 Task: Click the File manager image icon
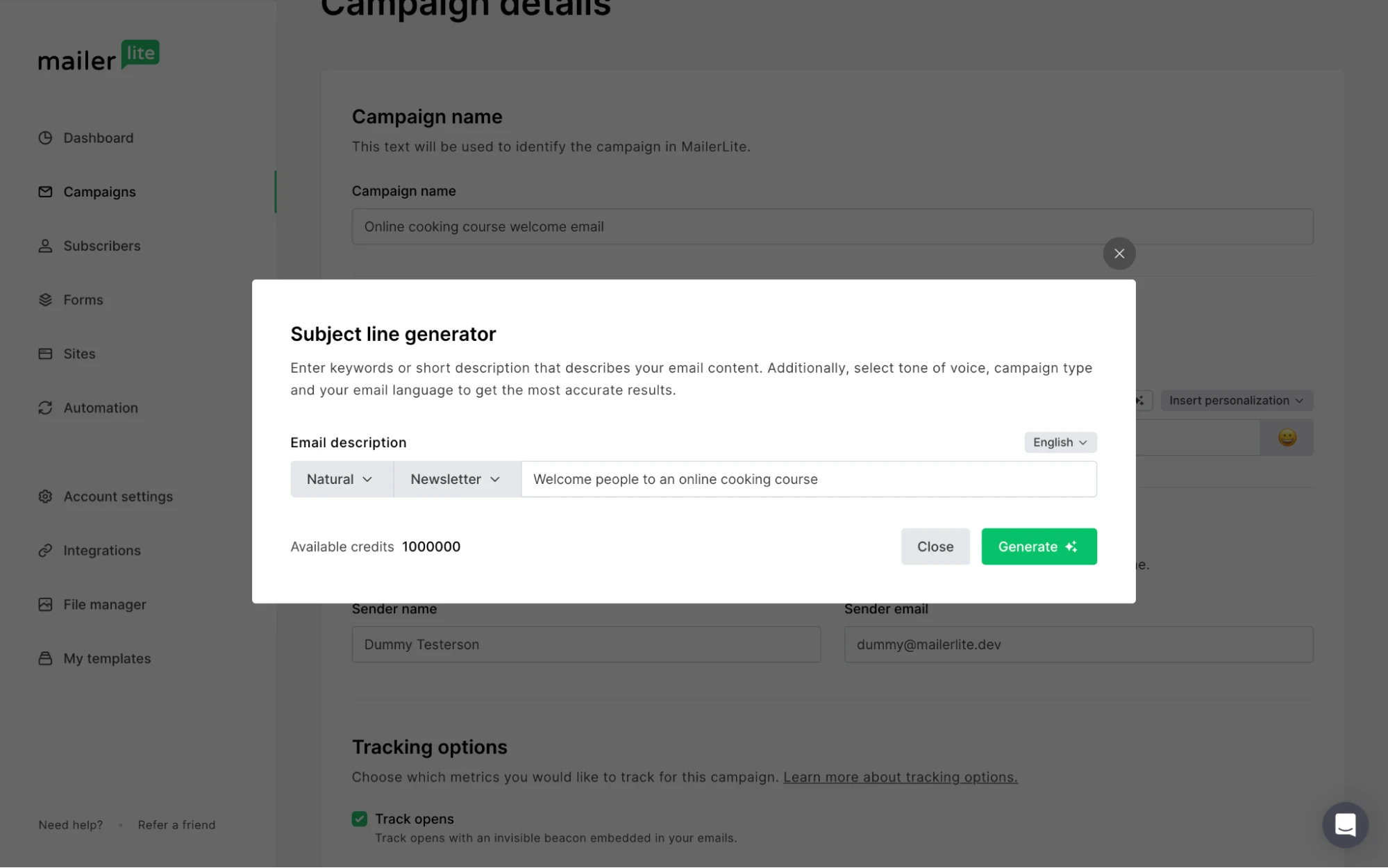(x=45, y=604)
